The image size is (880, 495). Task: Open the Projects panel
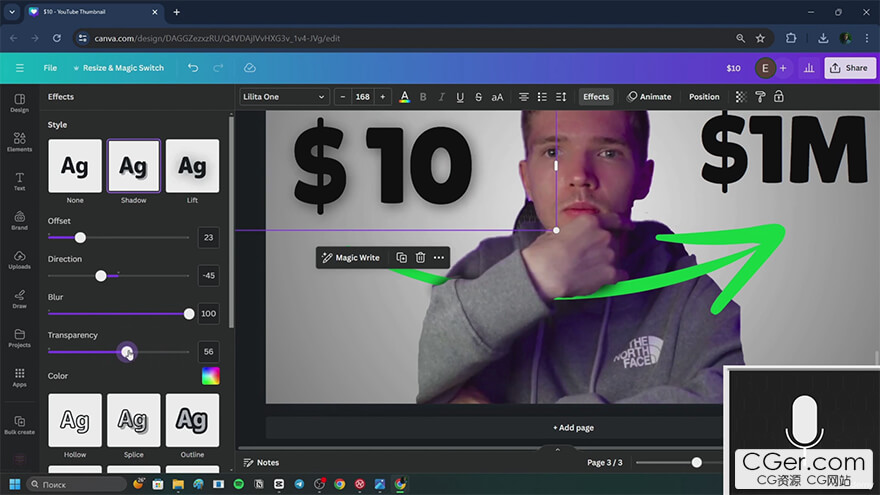coord(20,338)
